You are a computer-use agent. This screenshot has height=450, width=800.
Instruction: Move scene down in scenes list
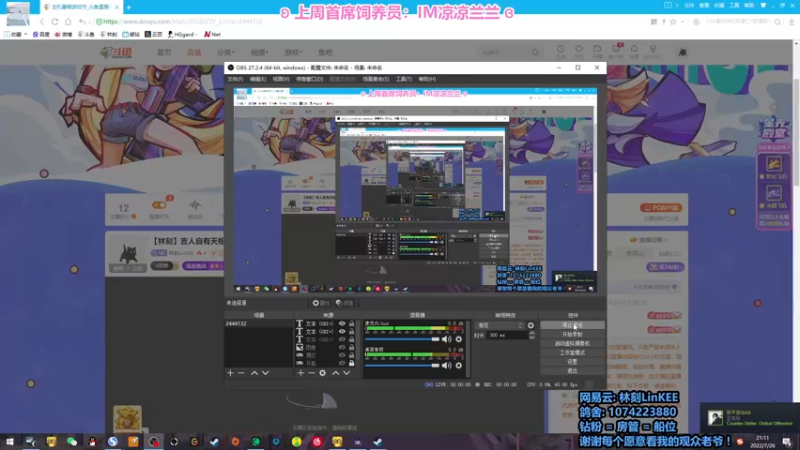(265, 373)
